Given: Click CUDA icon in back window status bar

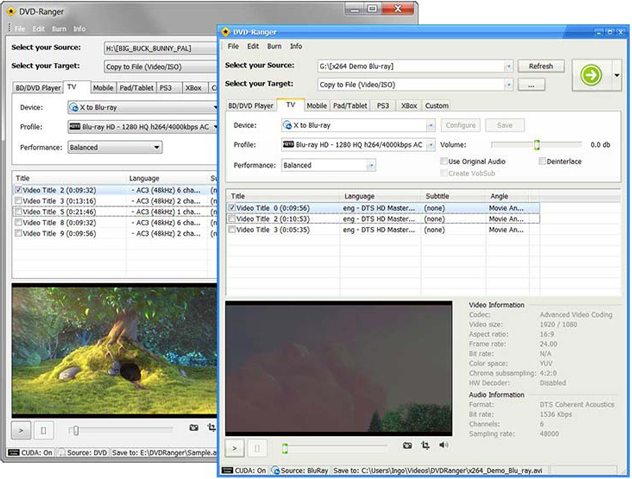Looking at the screenshot, I should (14, 452).
